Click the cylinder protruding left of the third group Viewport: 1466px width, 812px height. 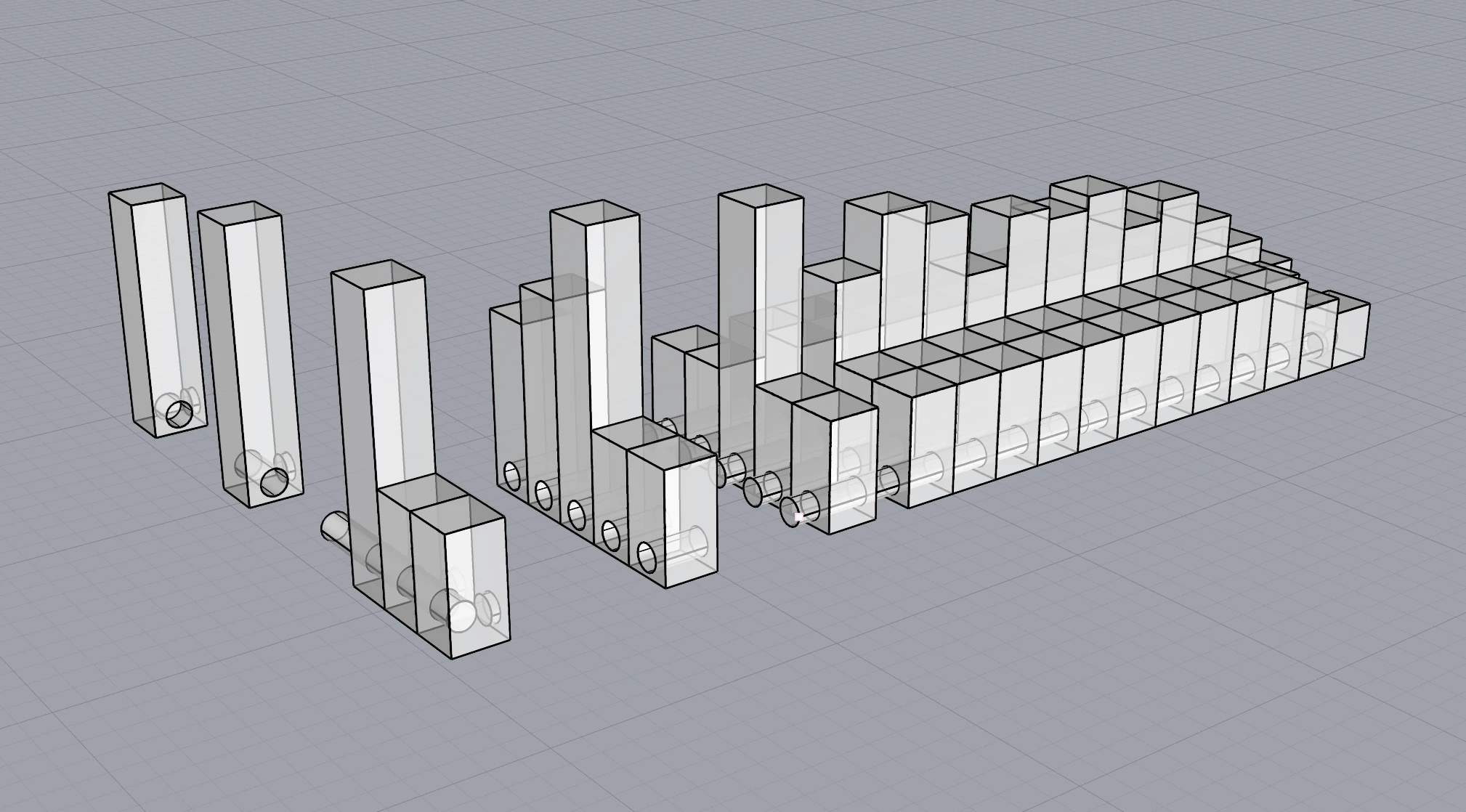[x=335, y=527]
